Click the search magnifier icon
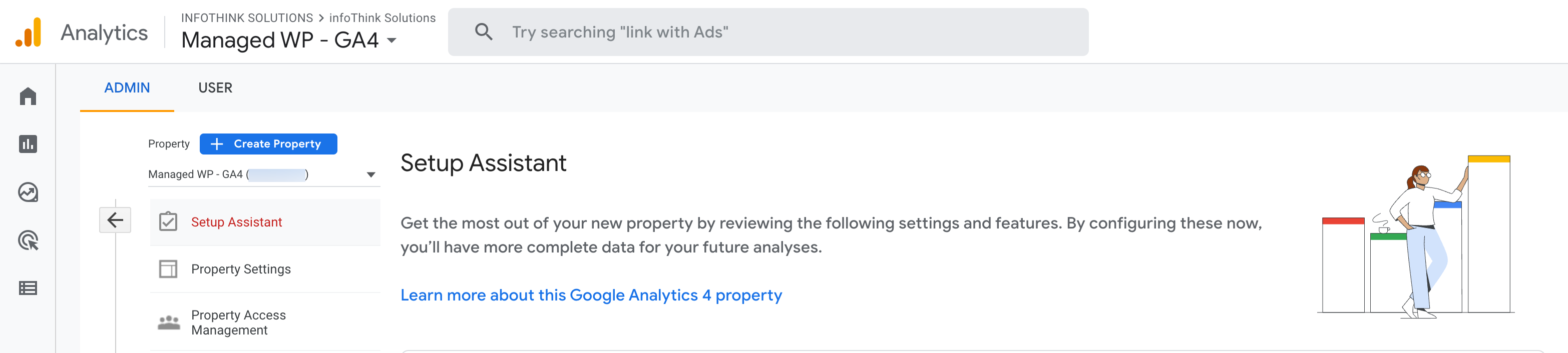Viewport: 1568px width, 353px height. click(484, 31)
